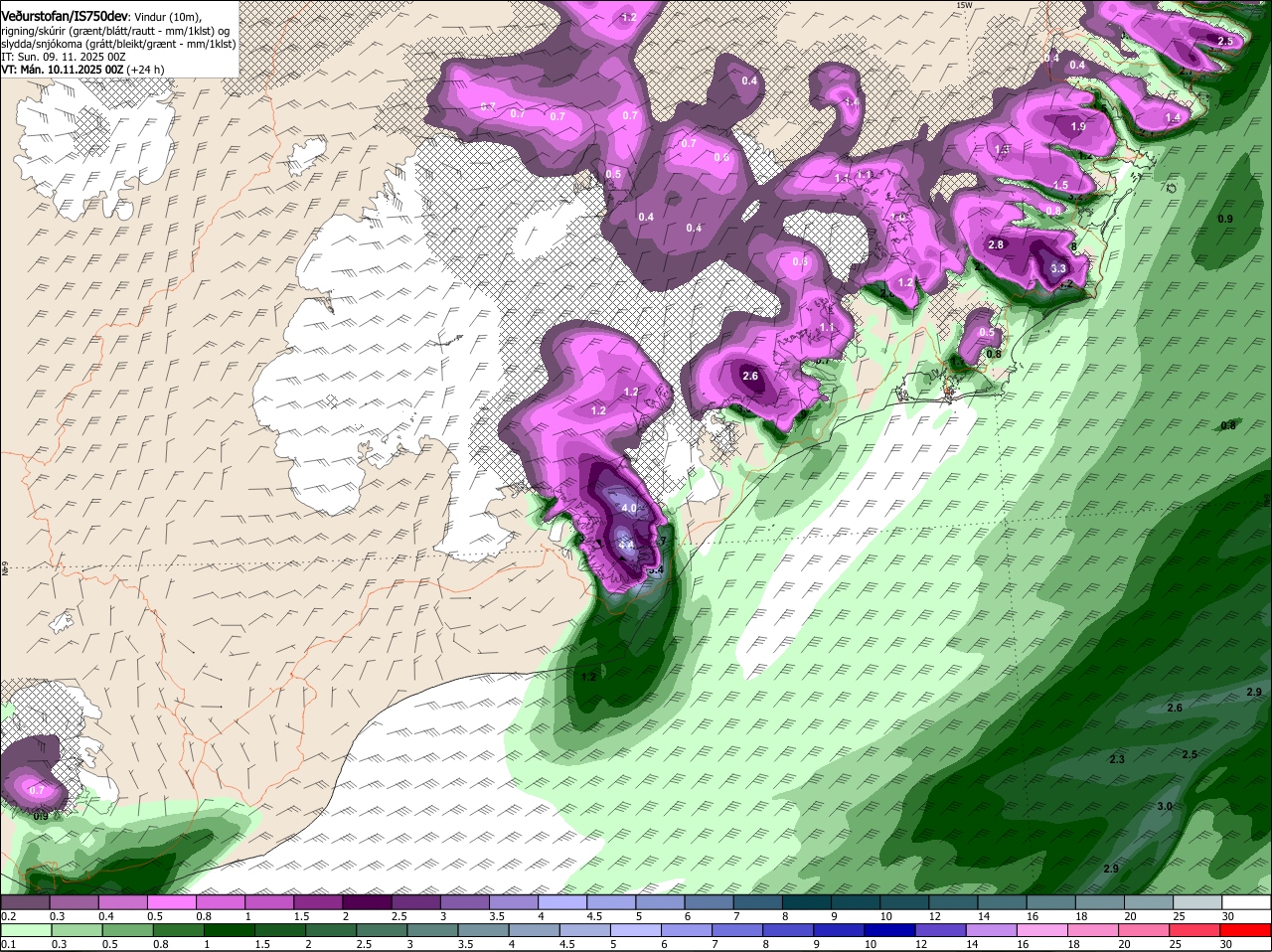The width and height of the screenshot is (1272, 952).
Task: Click the '2.8' snowfall value on the map
Action: point(997,244)
